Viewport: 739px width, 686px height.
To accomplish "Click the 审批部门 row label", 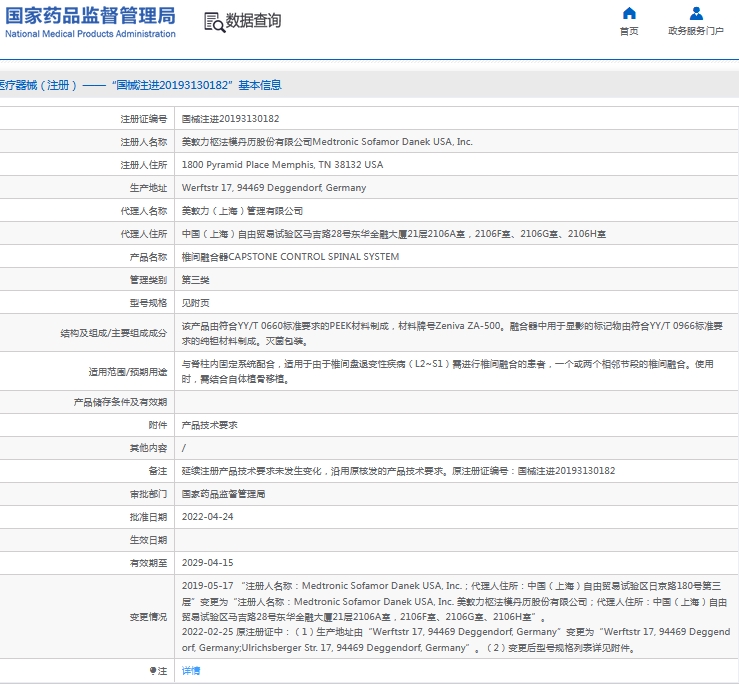I will pyautogui.click(x=148, y=494).
